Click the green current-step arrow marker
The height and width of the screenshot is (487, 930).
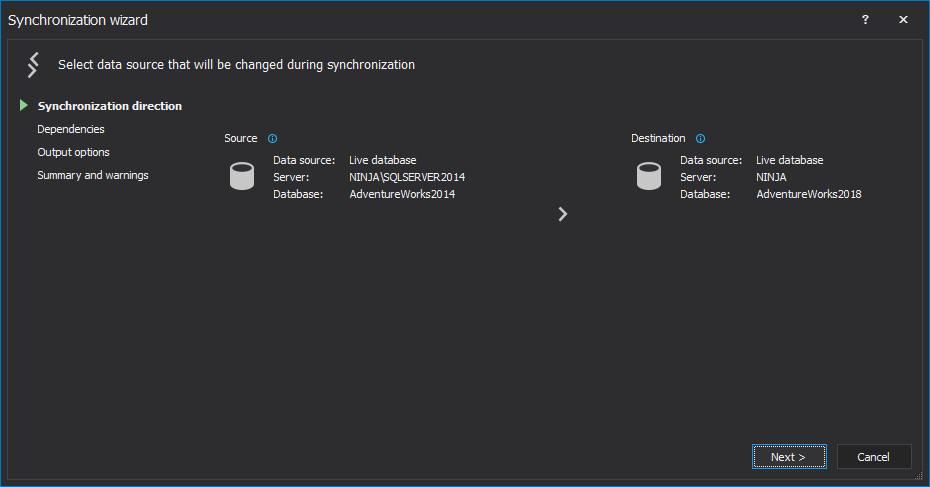click(24, 105)
